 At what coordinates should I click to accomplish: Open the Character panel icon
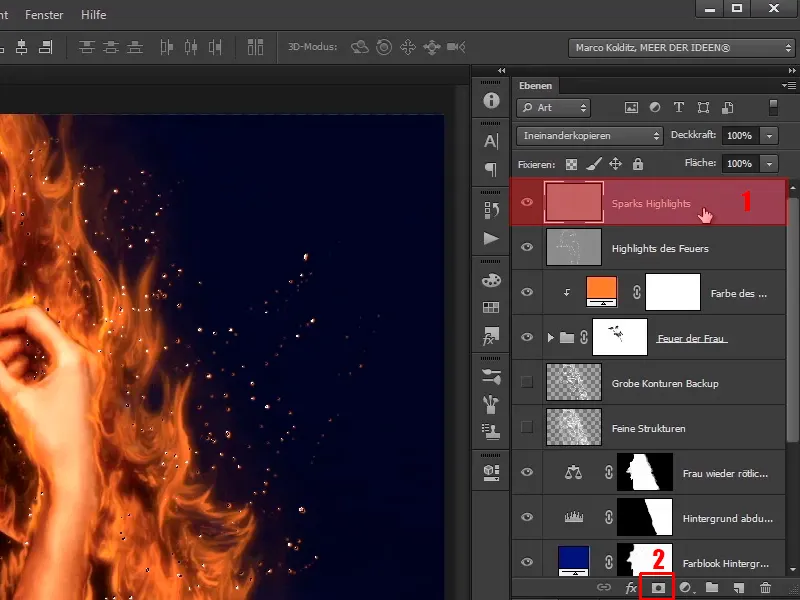(491, 141)
